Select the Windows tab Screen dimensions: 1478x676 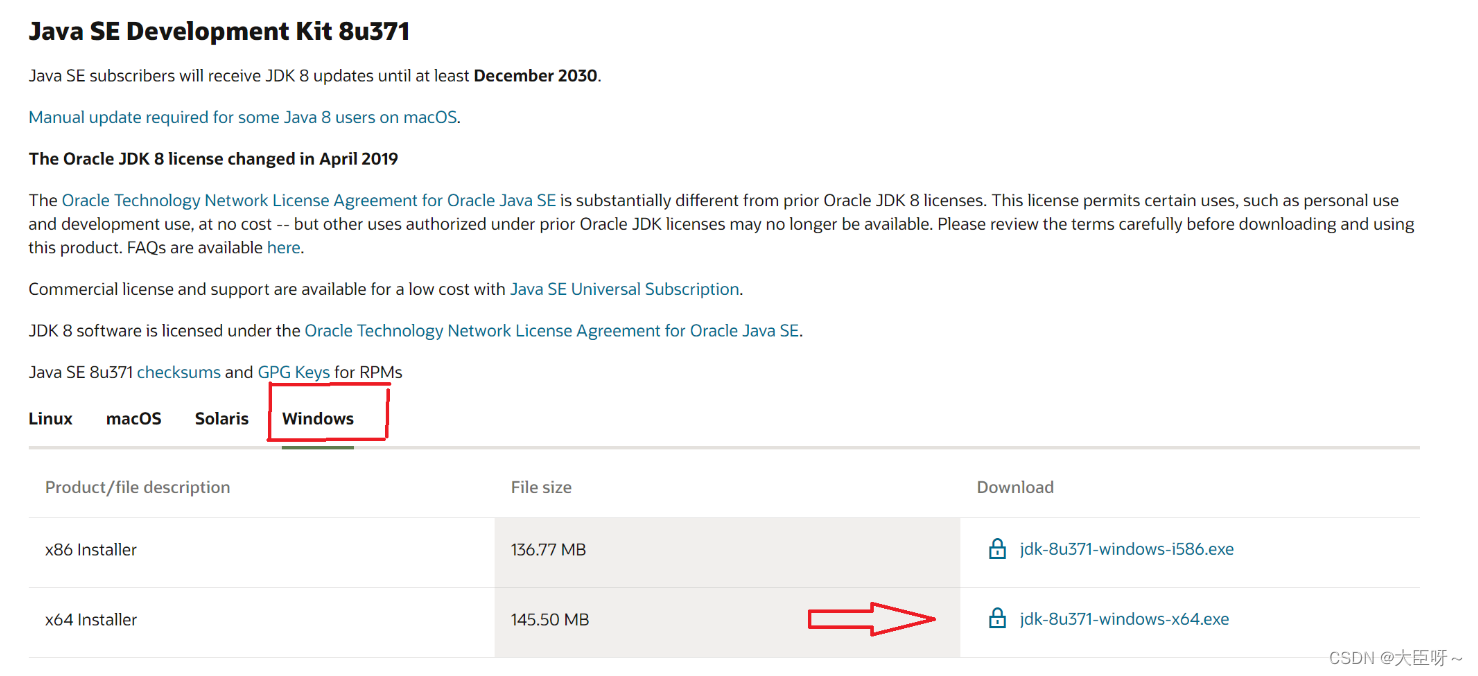pyautogui.click(x=318, y=418)
